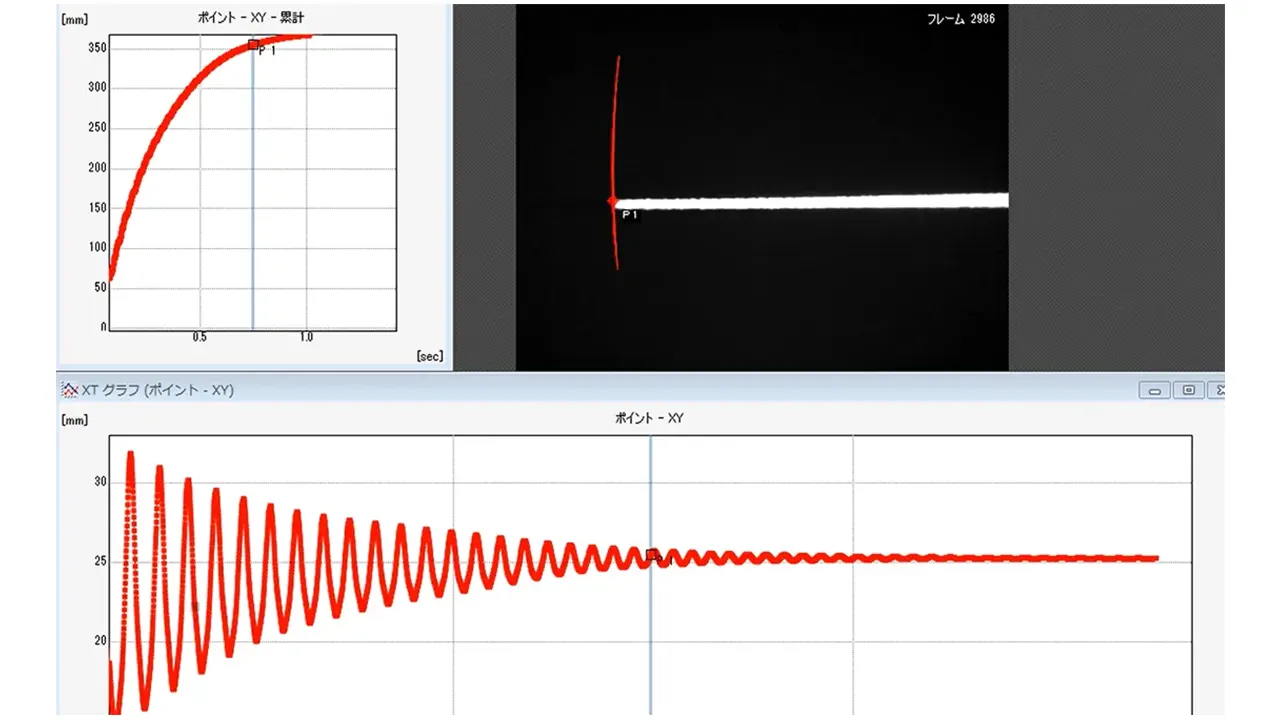Click the 200 value on cumulative chart axis

pyautogui.click(x=97, y=168)
